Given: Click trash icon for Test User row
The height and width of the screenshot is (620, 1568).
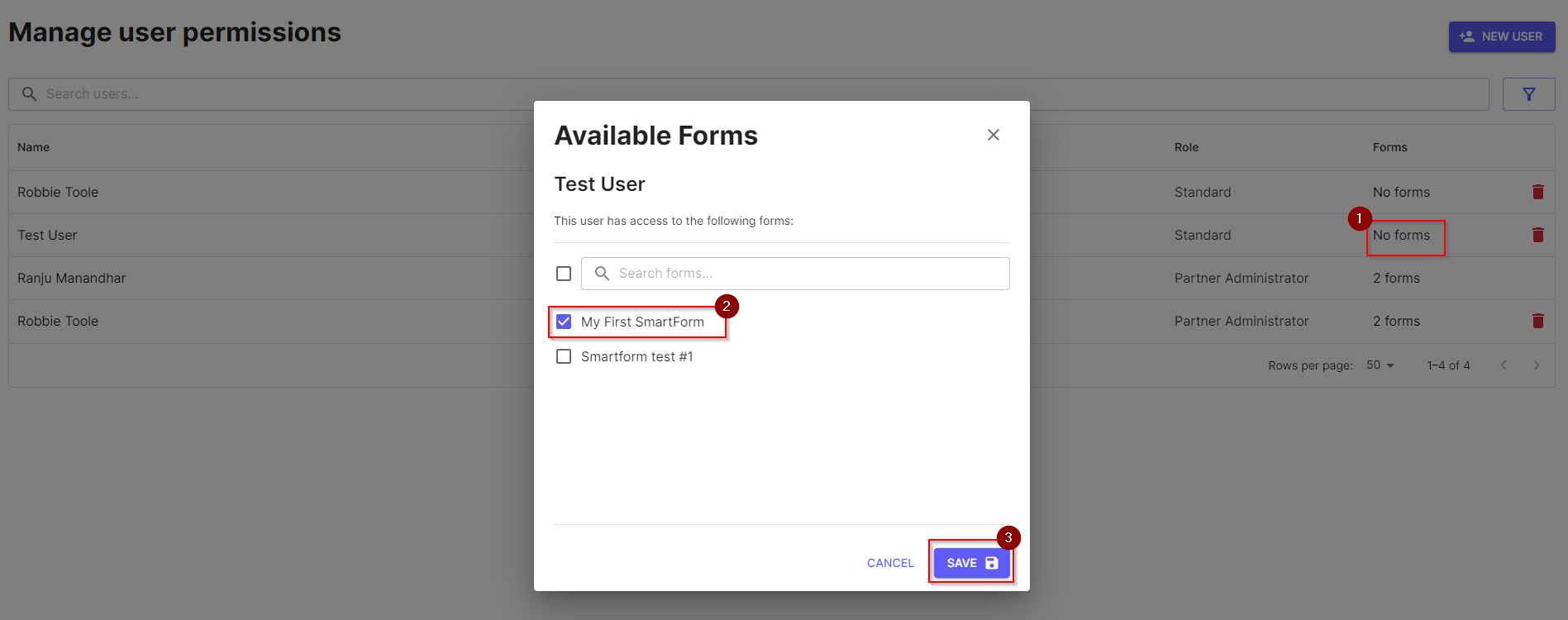Looking at the screenshot, I should (x=1538, y=235).
